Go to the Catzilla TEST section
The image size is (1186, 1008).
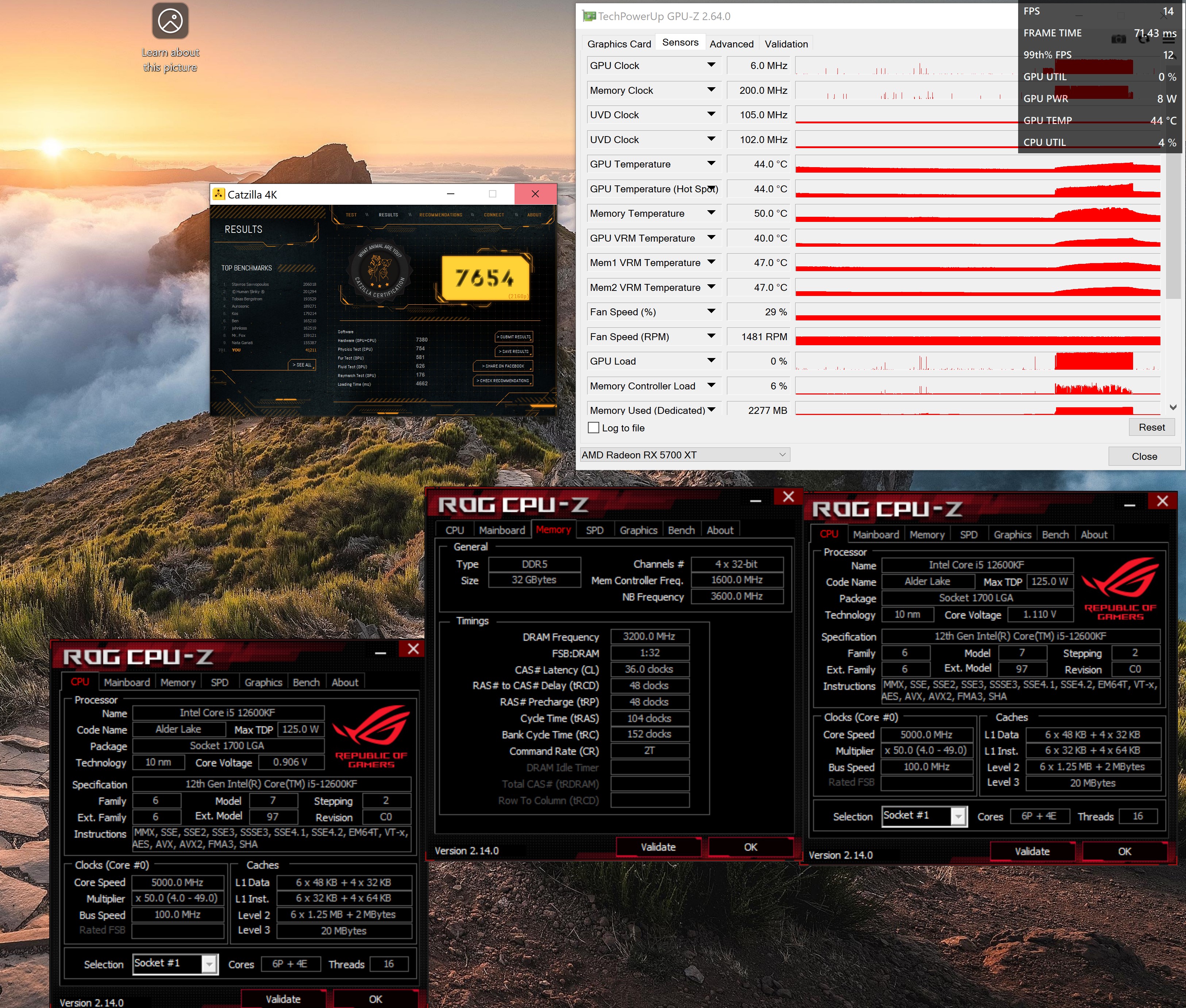click(x=351, y=215)
